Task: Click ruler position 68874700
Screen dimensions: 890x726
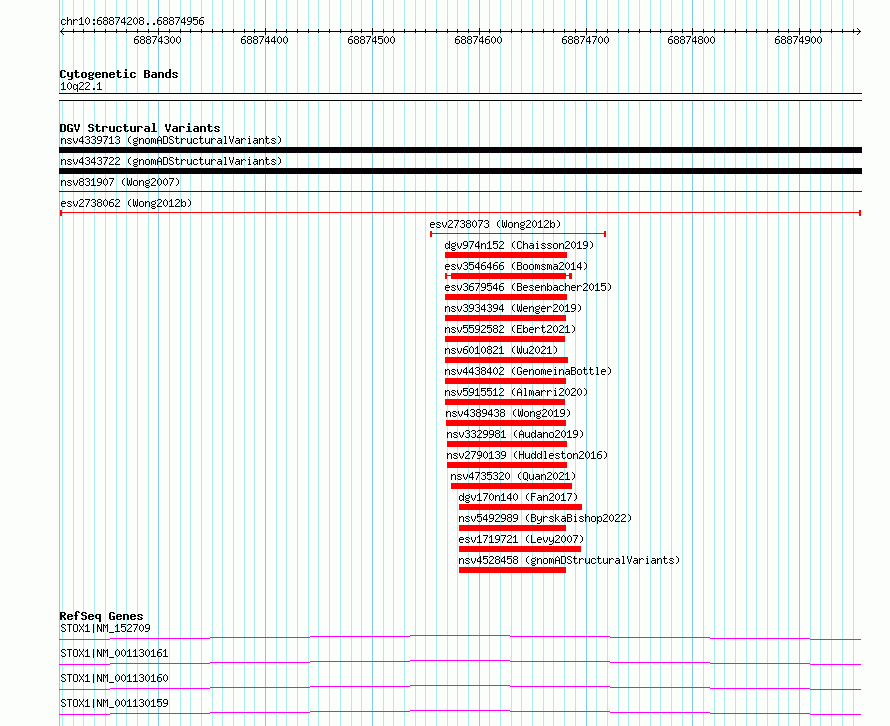Action: coord(585,40)
